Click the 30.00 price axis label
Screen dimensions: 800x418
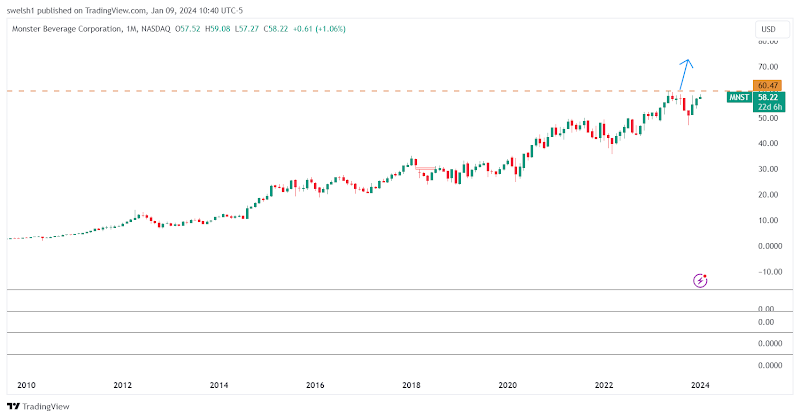768,169
